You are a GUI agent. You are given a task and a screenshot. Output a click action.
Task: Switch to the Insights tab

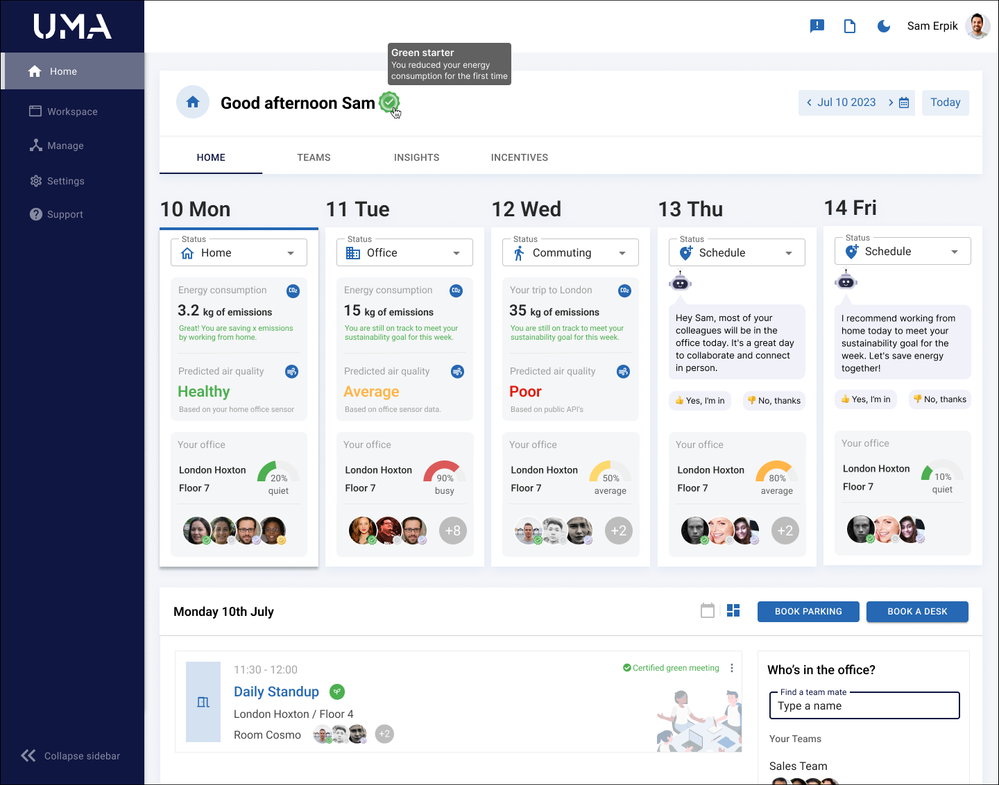[416, 157]
